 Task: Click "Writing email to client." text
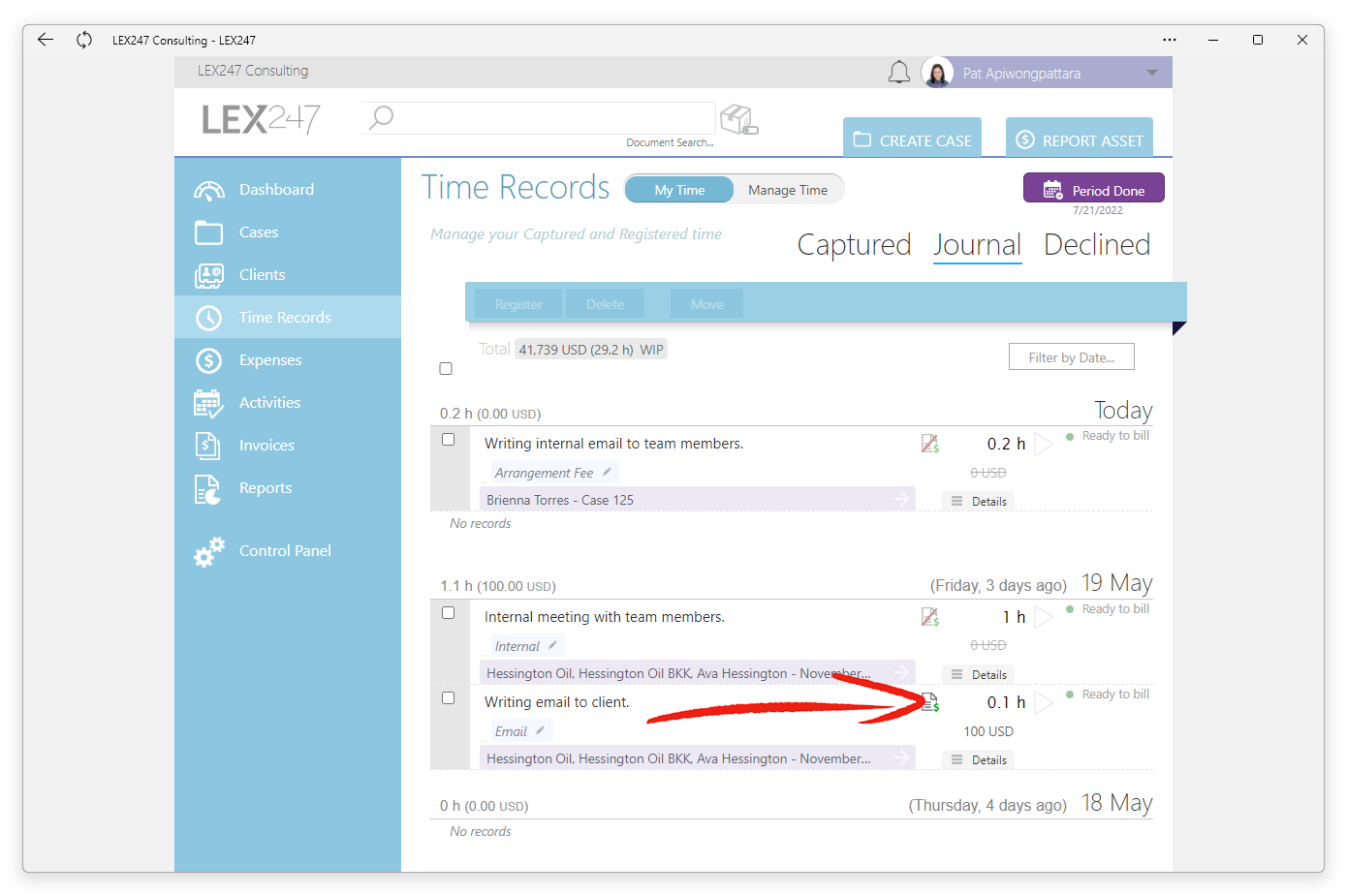[557, 702]
